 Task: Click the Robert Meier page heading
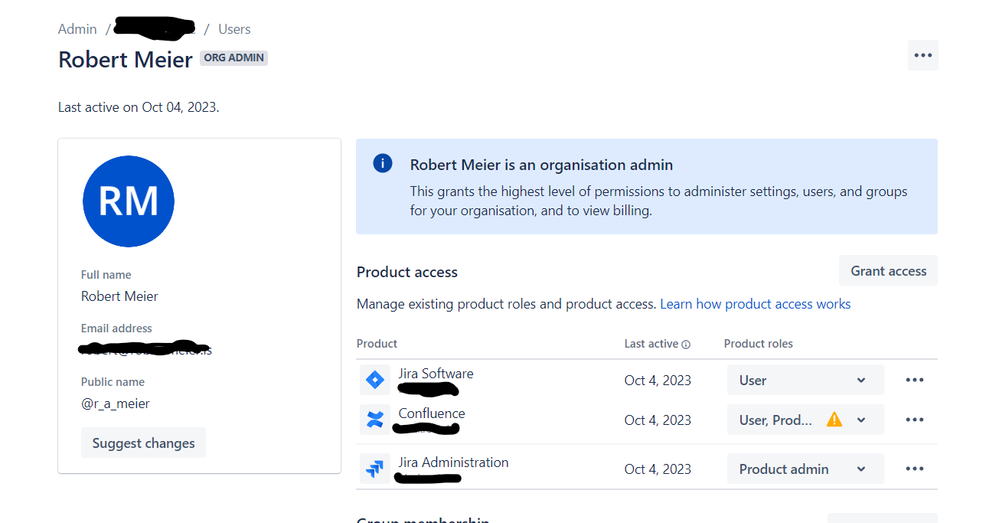coord(126,59)
